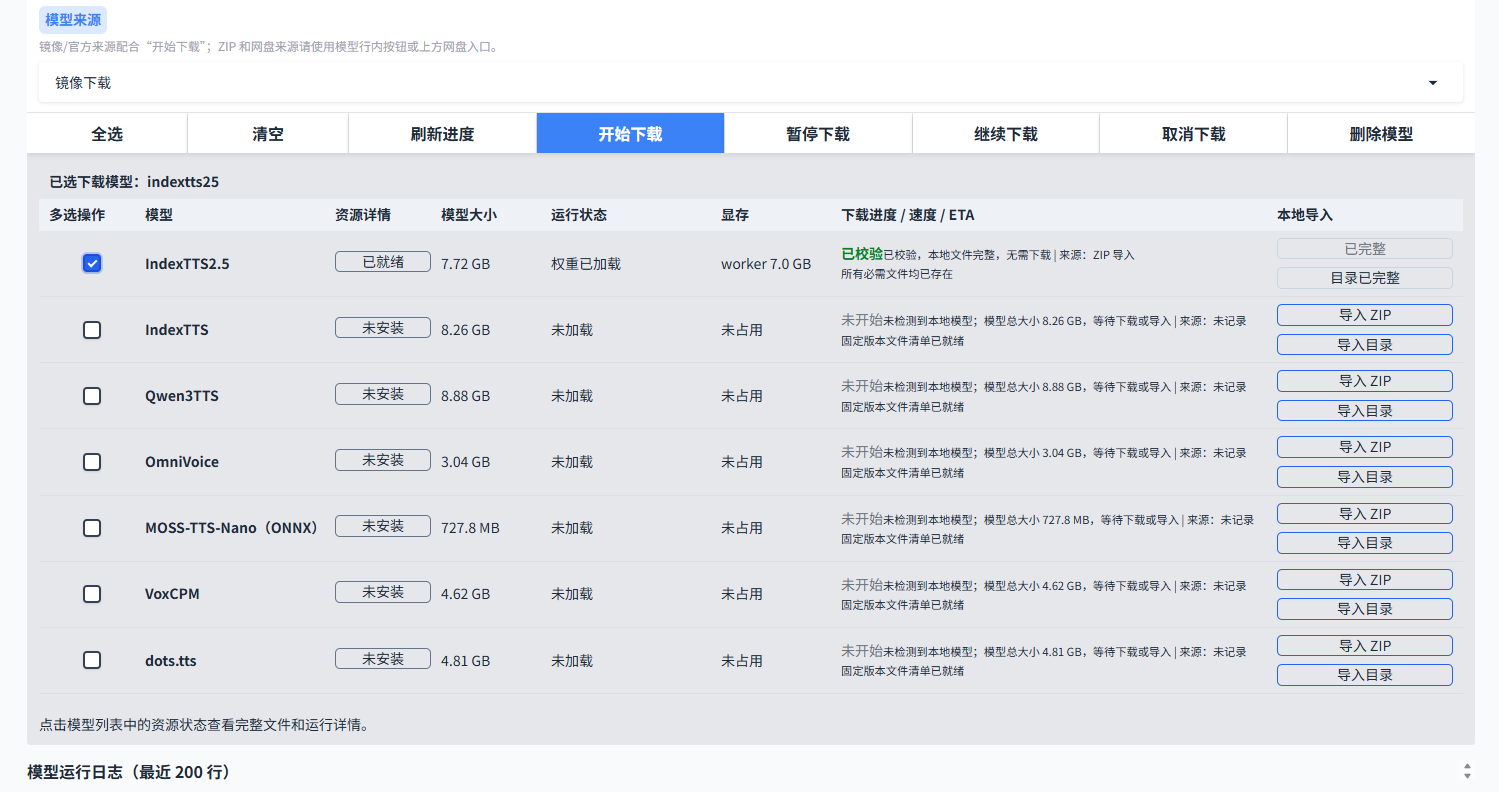Click 导入 ZIP for OmniVoice
The height and width of the screenshot is (792, 1499).
click(x=1365, y=447)
